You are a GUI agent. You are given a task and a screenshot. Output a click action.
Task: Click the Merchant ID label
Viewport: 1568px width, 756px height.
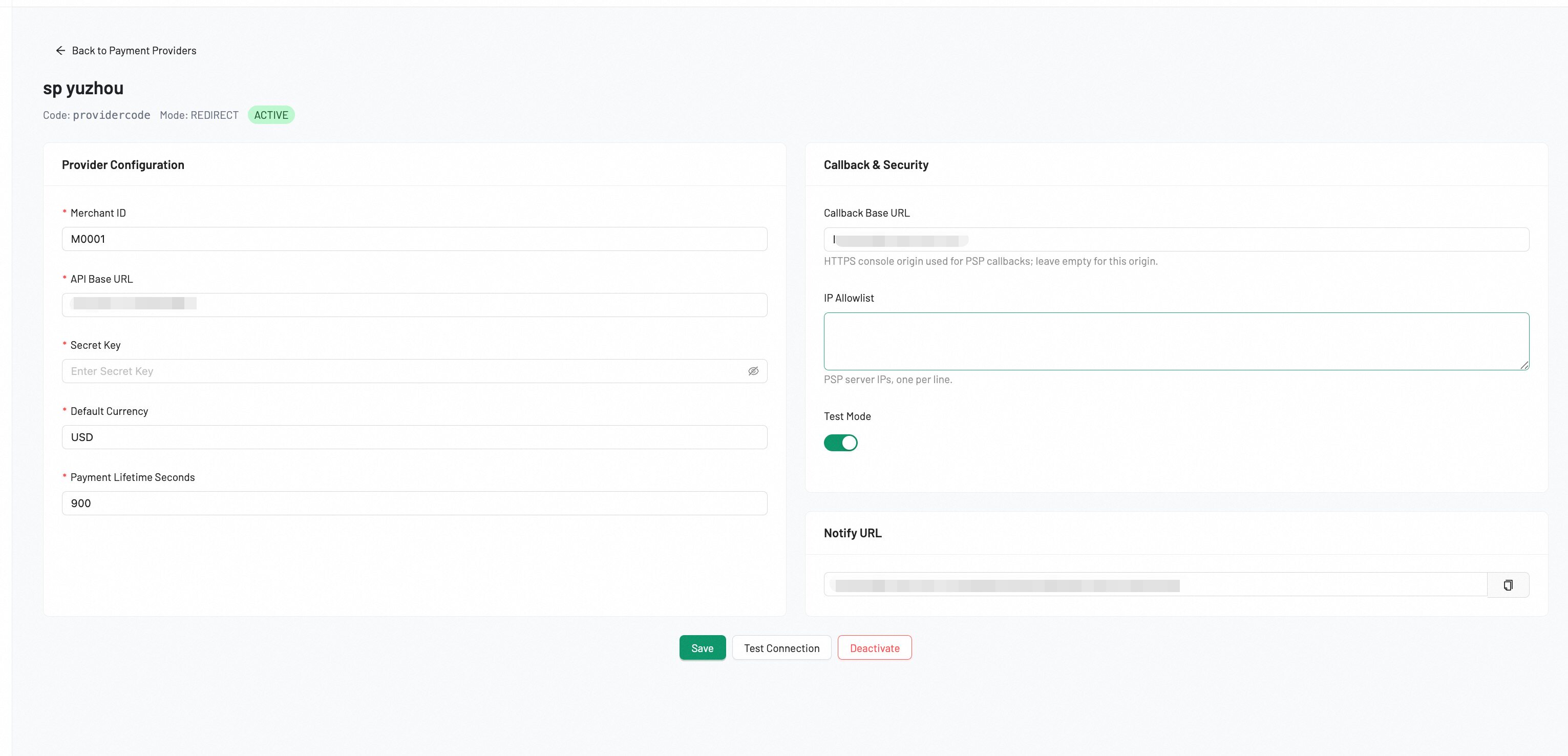tap(98, 213)
